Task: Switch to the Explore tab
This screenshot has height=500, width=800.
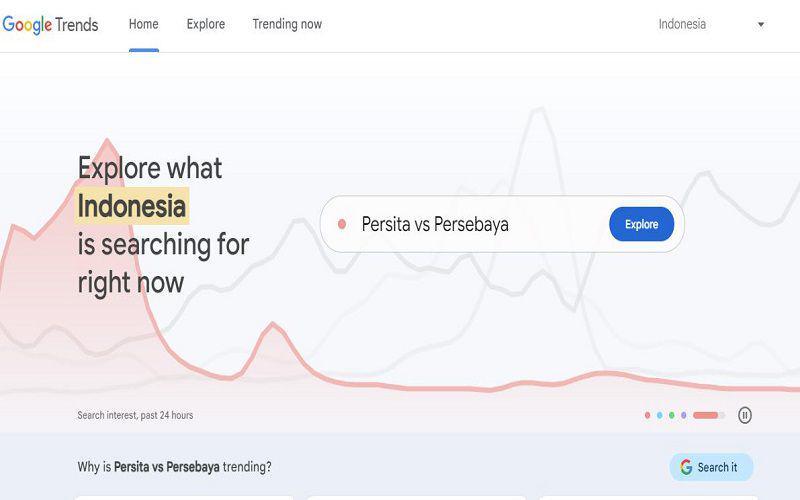Action: pyautogui.click(x=206, y=24)
